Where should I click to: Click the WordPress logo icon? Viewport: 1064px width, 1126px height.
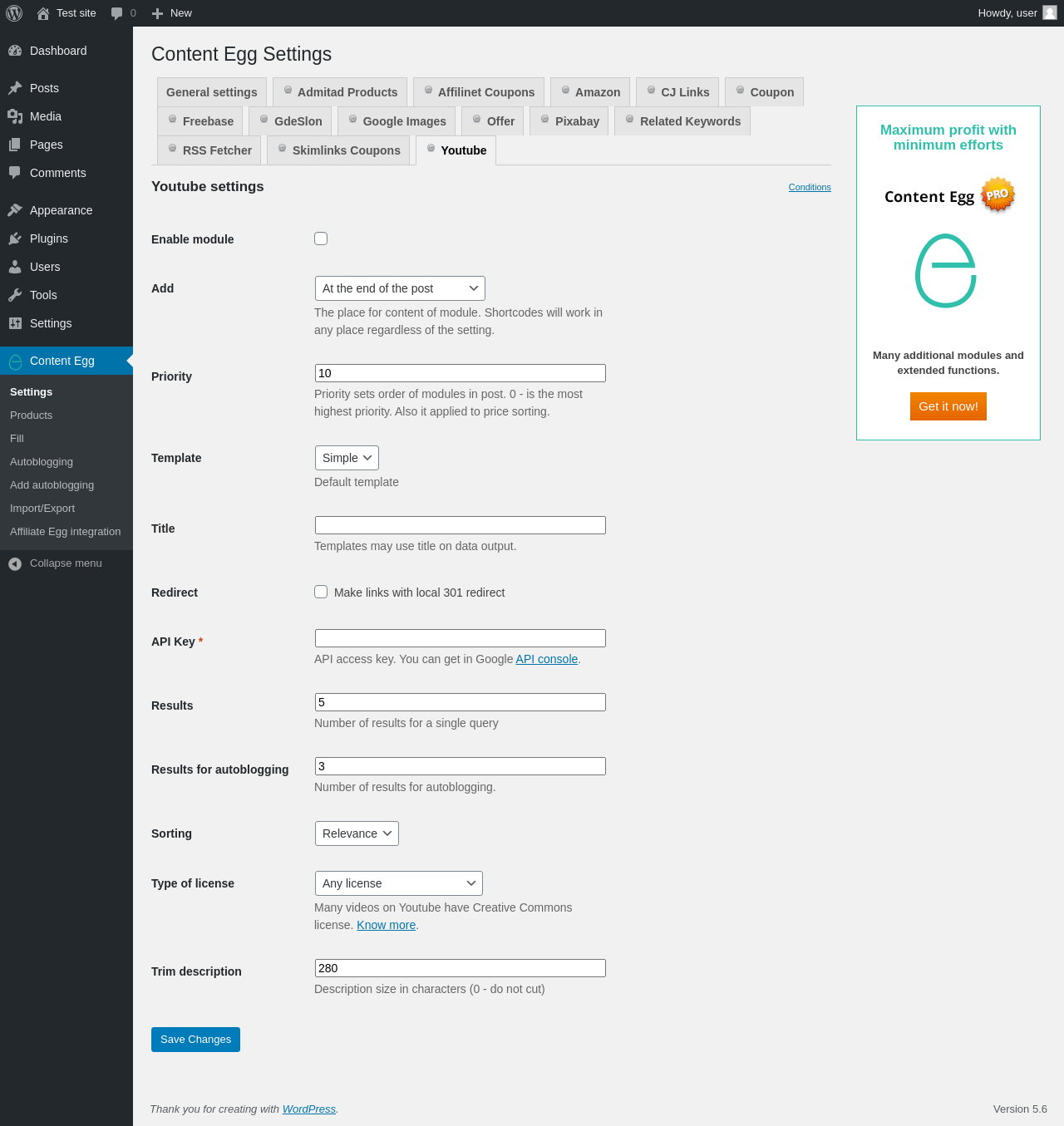[14, 13]
